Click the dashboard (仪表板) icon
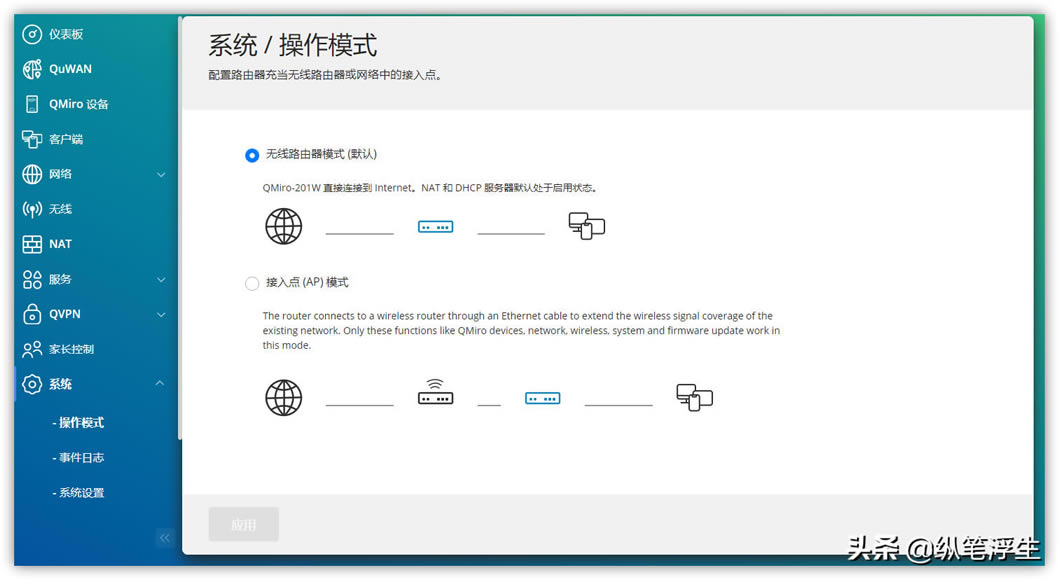Image resolution: width=1058 pixels, height=580 pixels. pyautogui.click(x=32, y=34)
